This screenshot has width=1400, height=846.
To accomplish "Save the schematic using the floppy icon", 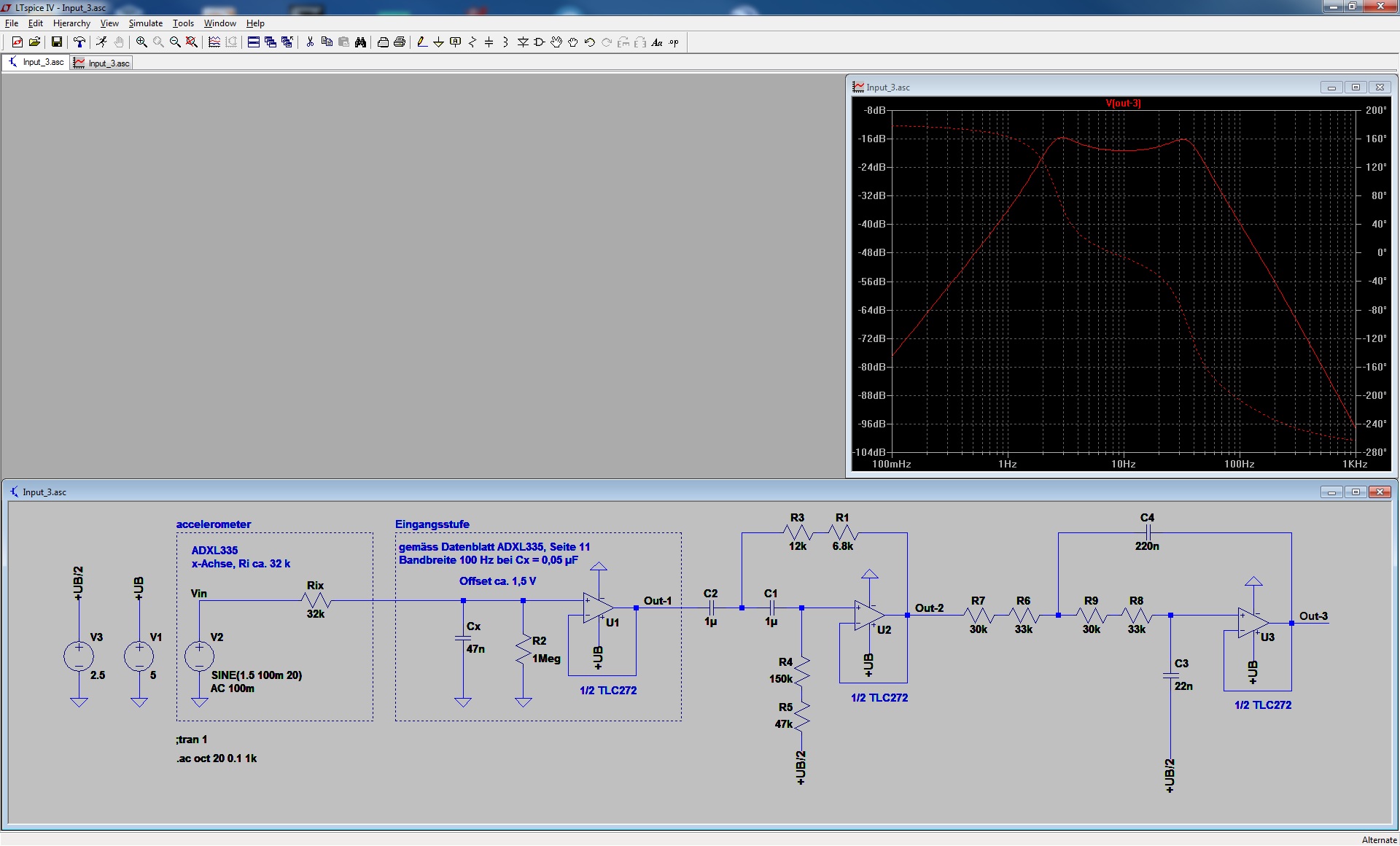I will click(x=56, y=42).
